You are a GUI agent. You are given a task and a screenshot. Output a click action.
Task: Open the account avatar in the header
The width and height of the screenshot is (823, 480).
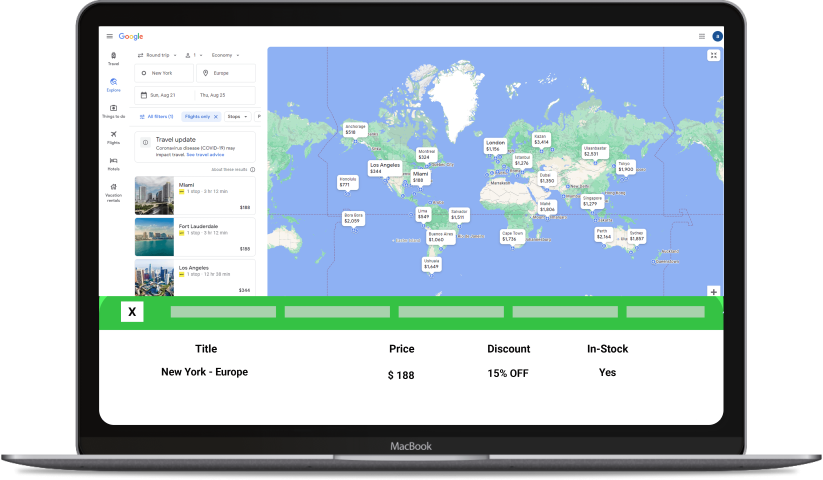point(717,36)
